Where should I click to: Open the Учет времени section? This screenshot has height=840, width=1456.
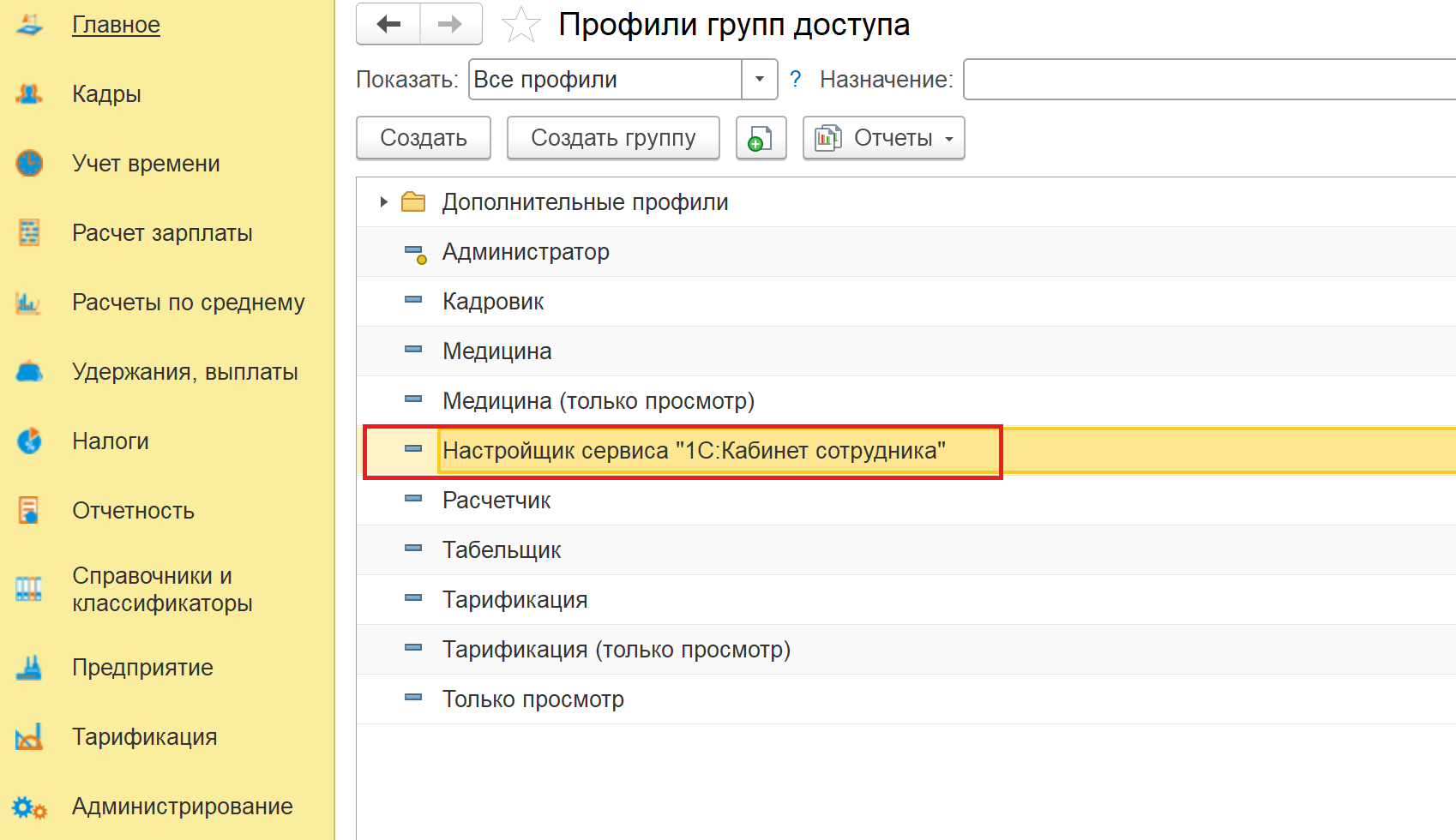click(146, 164)
